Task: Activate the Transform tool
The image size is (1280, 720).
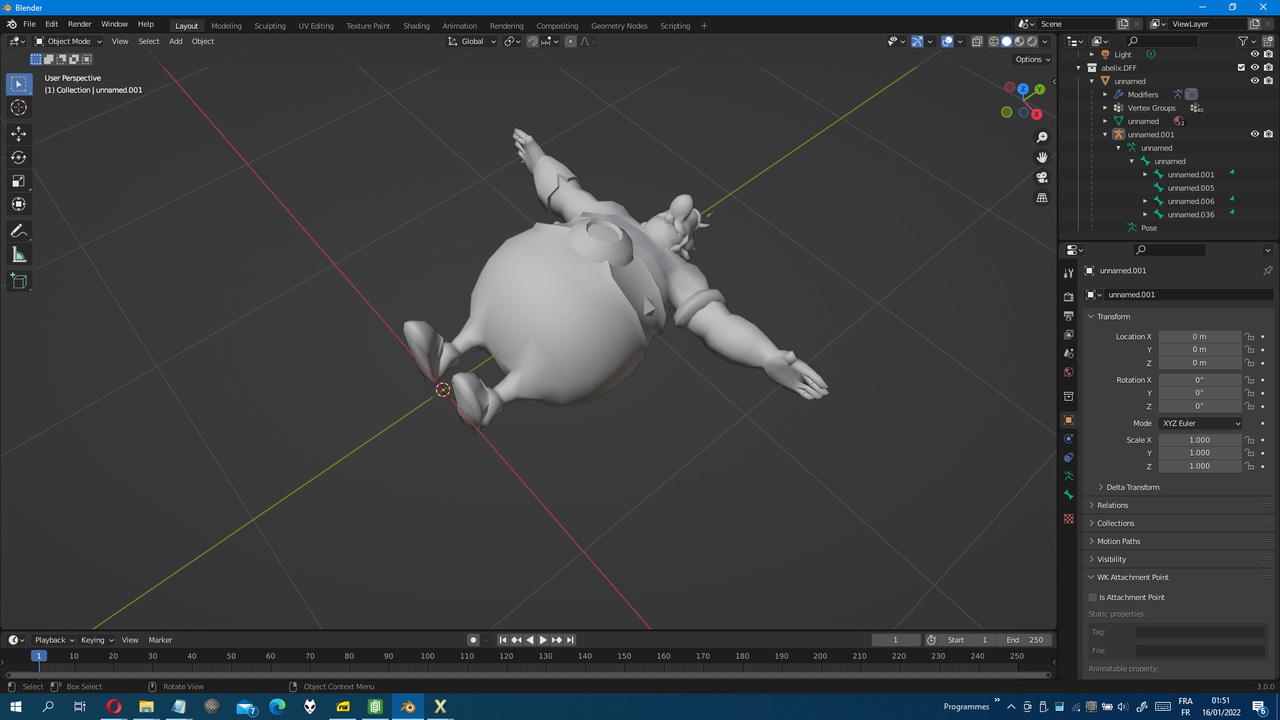Action: [18, 204]
